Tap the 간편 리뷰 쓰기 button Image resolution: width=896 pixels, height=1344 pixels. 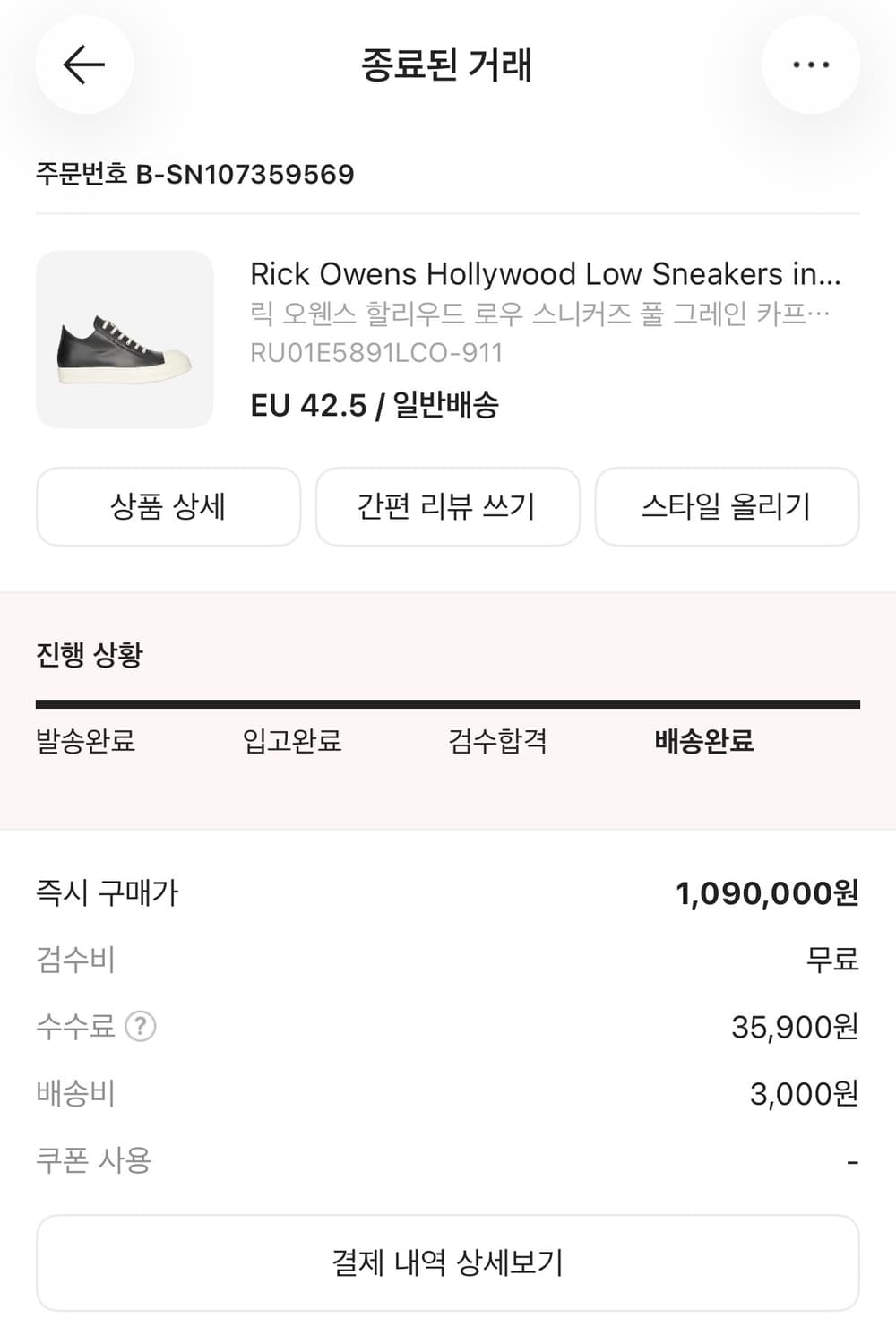[x=447, y=506]
